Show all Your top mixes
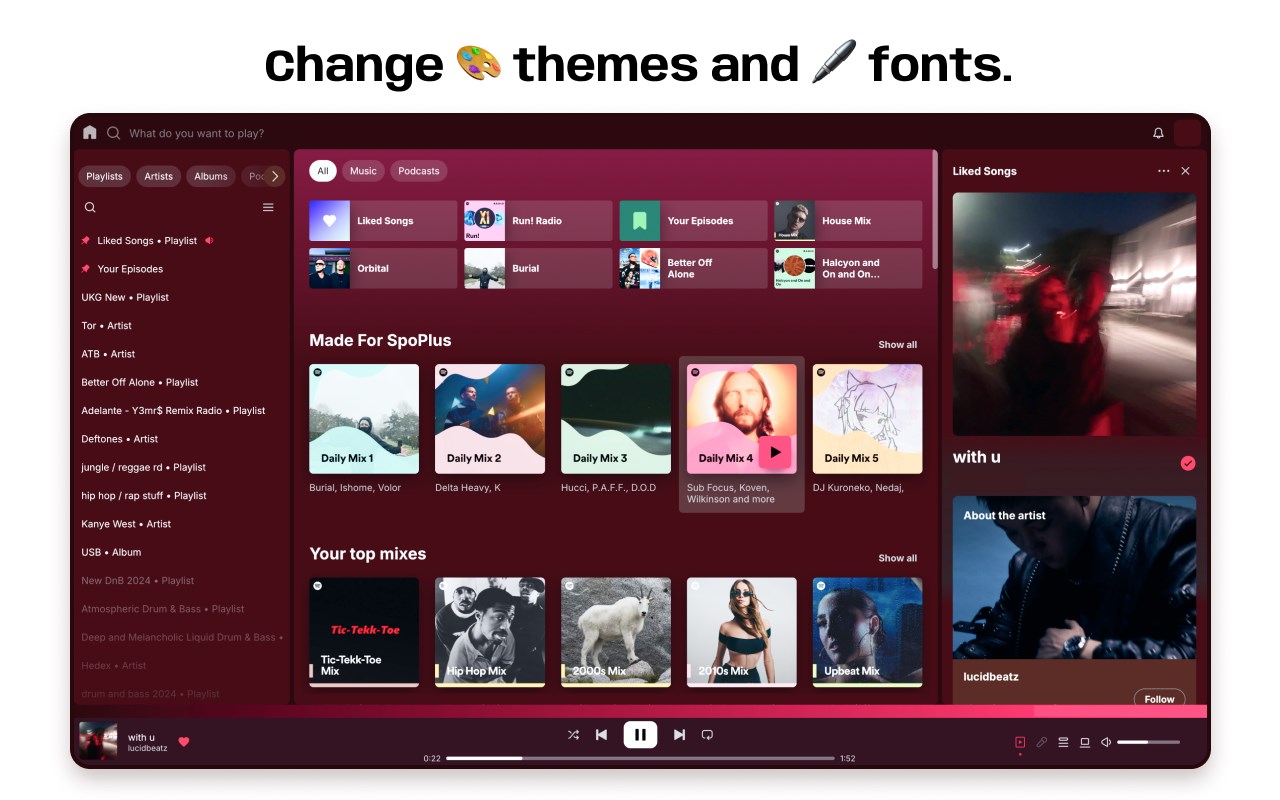Viewport: 1280px width, 800px height. [897, 558]
